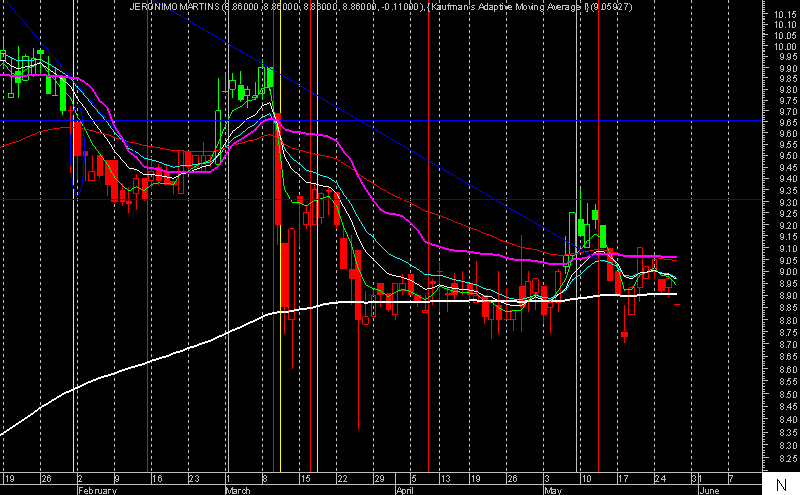This screenshot has height=495, width=800.
Task: Click the 8.85 price axis label
Action: click(x=787, y=308)
